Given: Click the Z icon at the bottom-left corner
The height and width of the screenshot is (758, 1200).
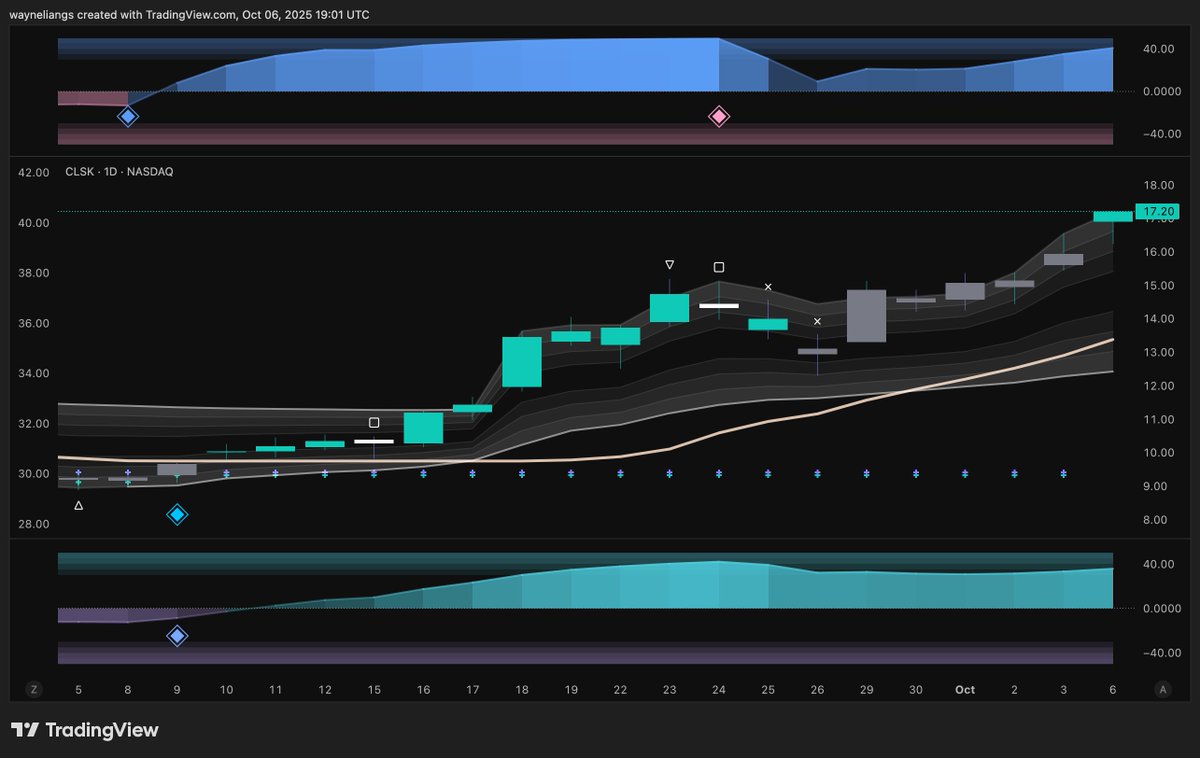Looking at the screenshot, I should tap(33, 689).
